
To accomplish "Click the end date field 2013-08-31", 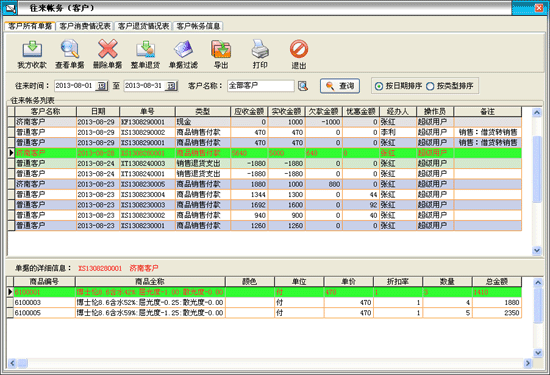I will [145, 86].
